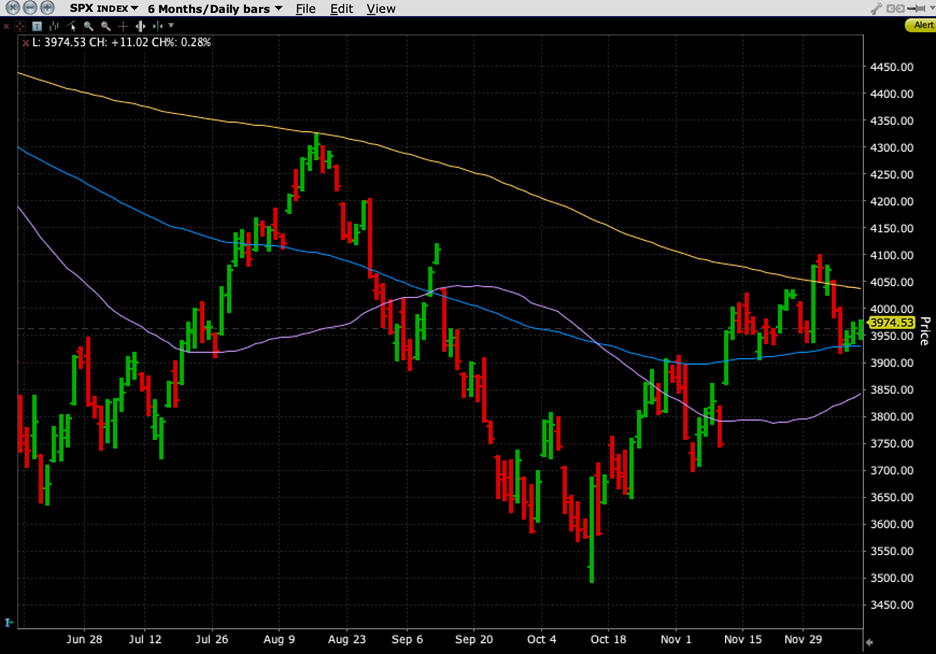Click the Aug 9 date label
This screenshot has height=654, width=936.
(x=279, y=640)
